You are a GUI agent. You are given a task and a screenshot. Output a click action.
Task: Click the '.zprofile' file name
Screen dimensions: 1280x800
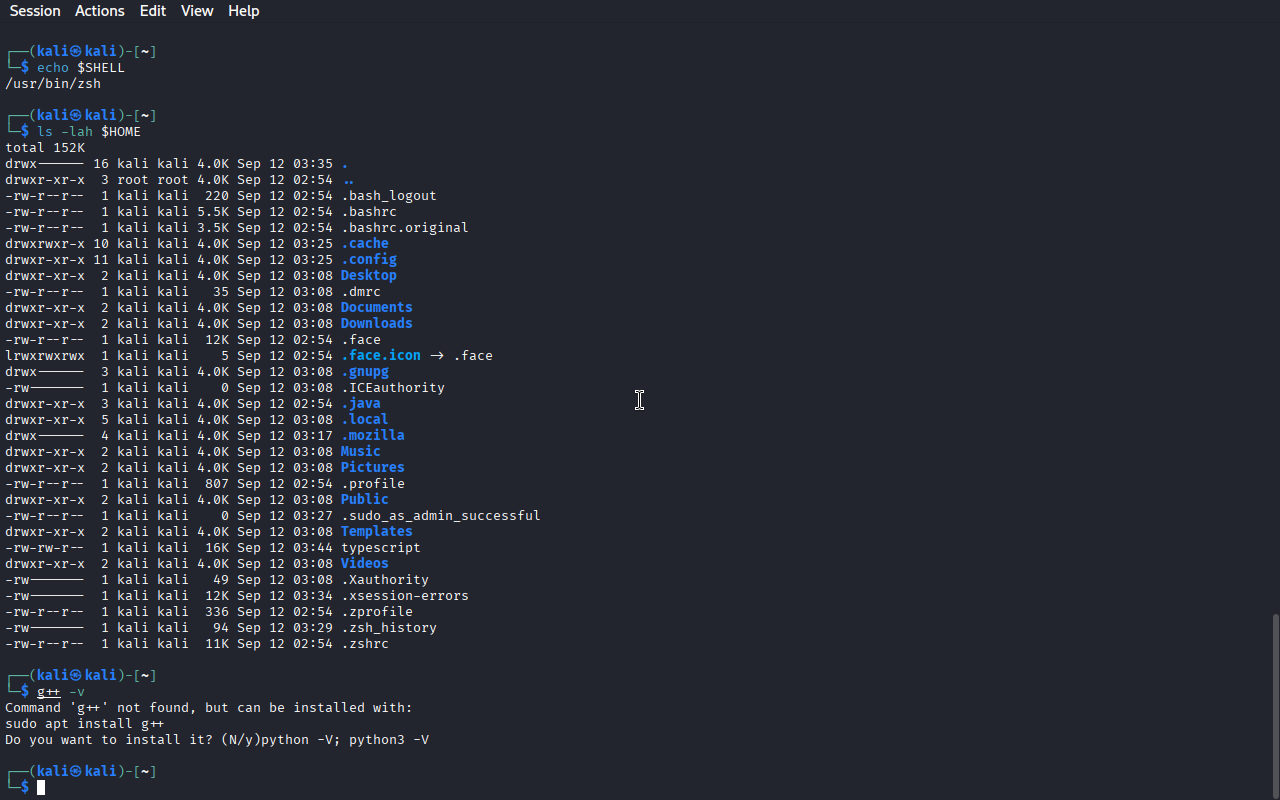(x=377, y=612)
